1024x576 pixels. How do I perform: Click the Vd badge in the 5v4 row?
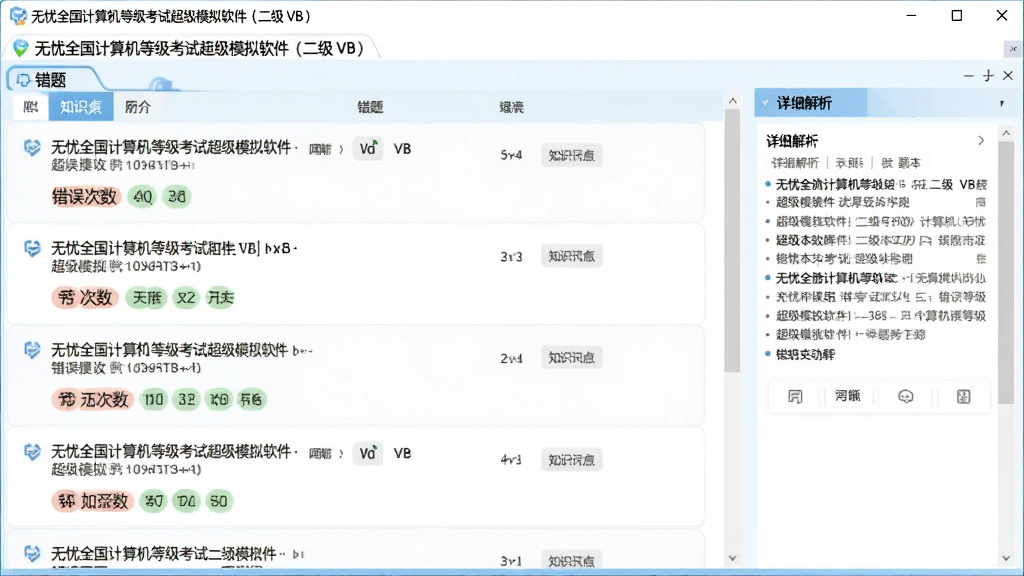point(368,149)
